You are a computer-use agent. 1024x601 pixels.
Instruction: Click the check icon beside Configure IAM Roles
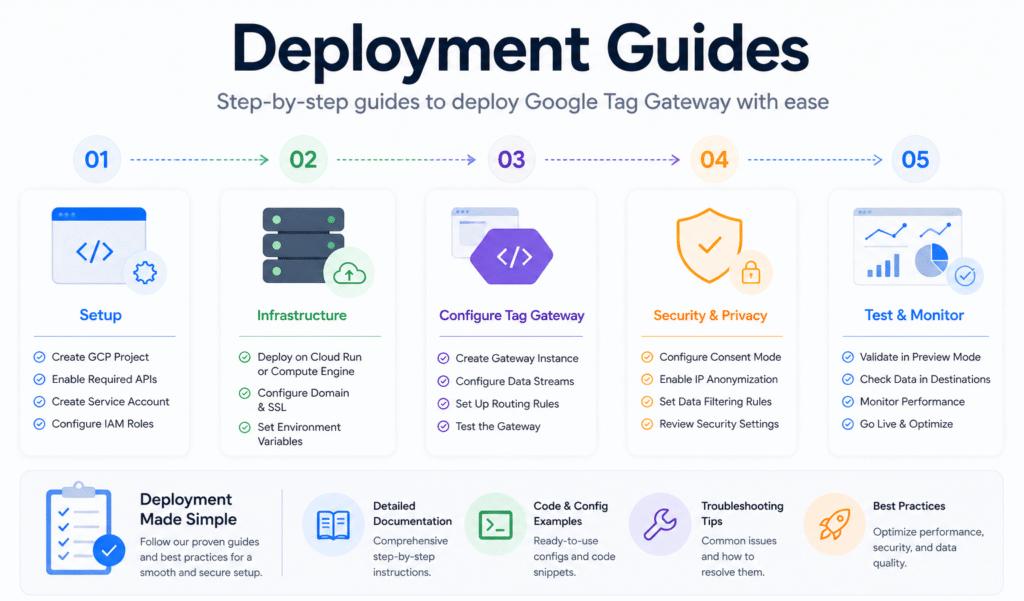coord(39,424)
